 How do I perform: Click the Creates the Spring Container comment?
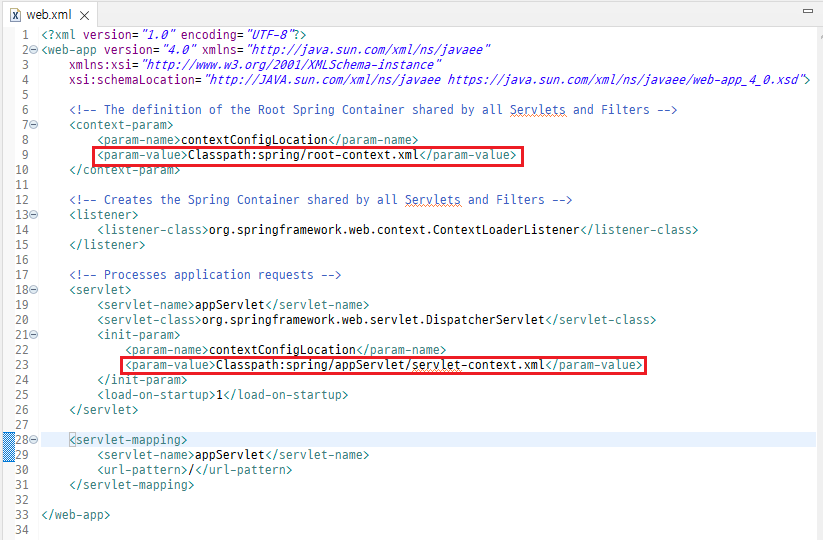click(321, 200)
